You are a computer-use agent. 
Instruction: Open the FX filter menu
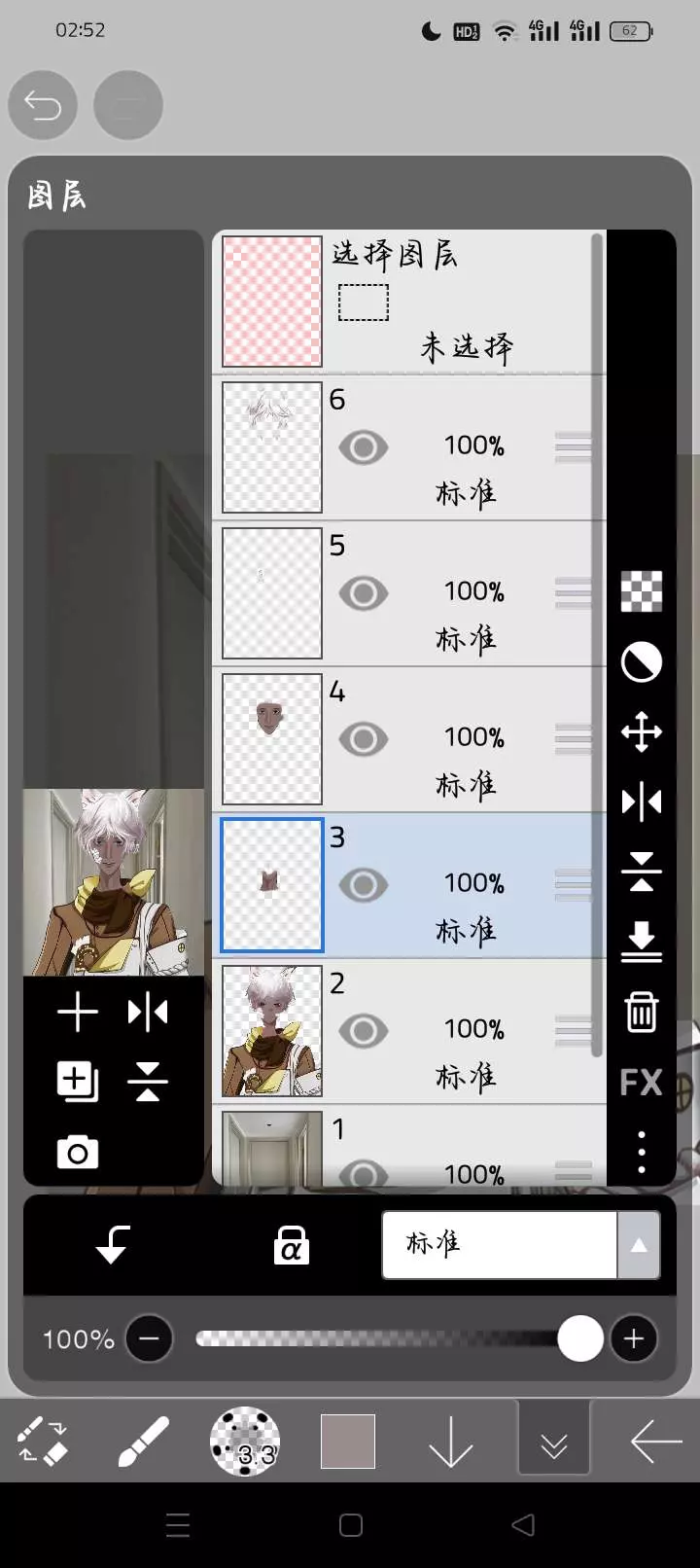[x=641, y=1082]
